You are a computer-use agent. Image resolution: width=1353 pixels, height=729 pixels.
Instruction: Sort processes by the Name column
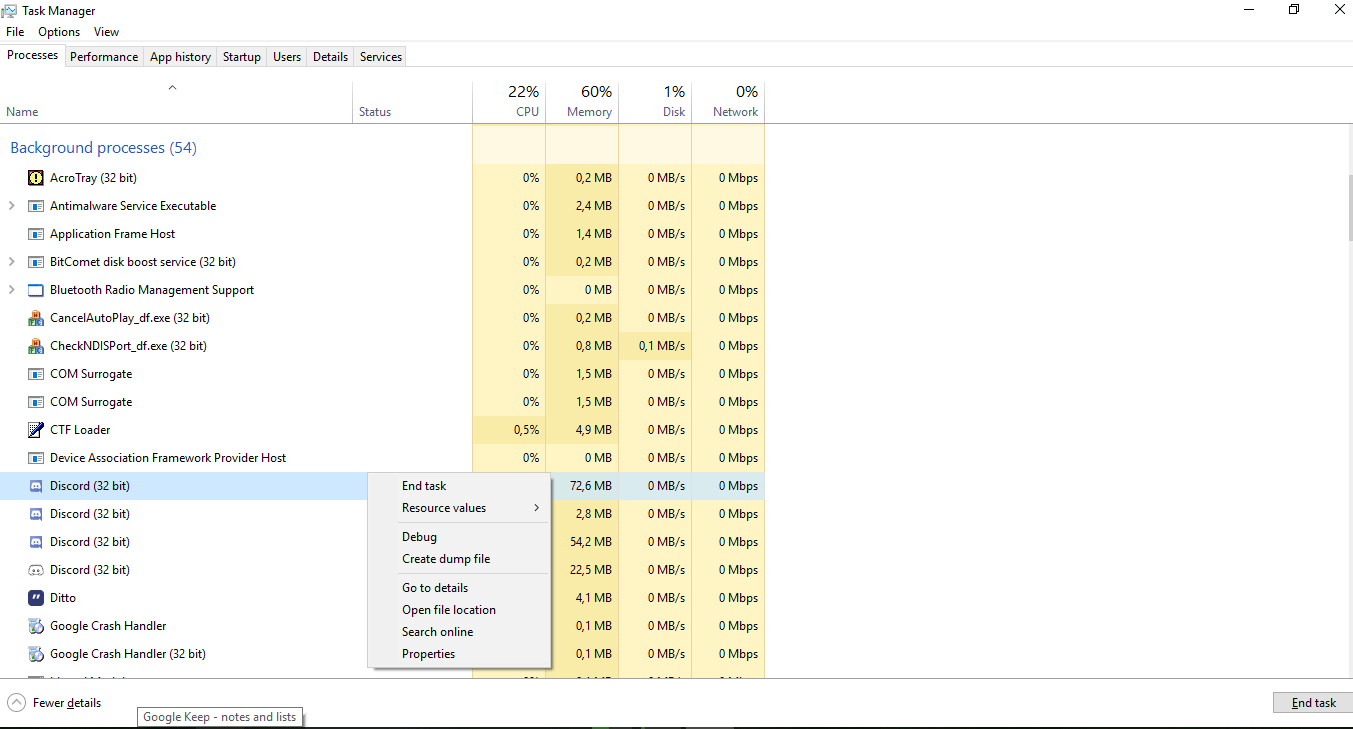coord(22,111)
